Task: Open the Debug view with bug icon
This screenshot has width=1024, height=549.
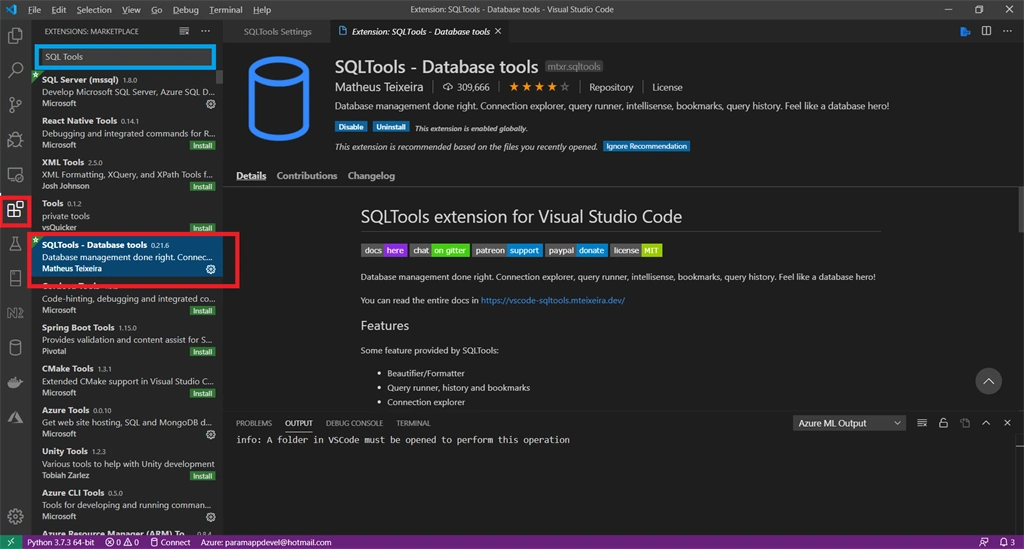Action: (15, 139)
